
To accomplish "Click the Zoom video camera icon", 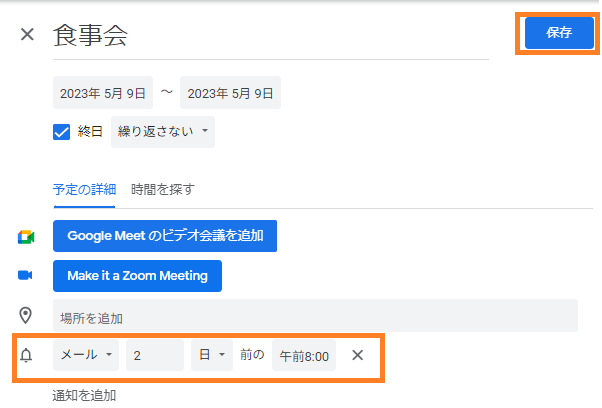I will click(x=25, y=275).
